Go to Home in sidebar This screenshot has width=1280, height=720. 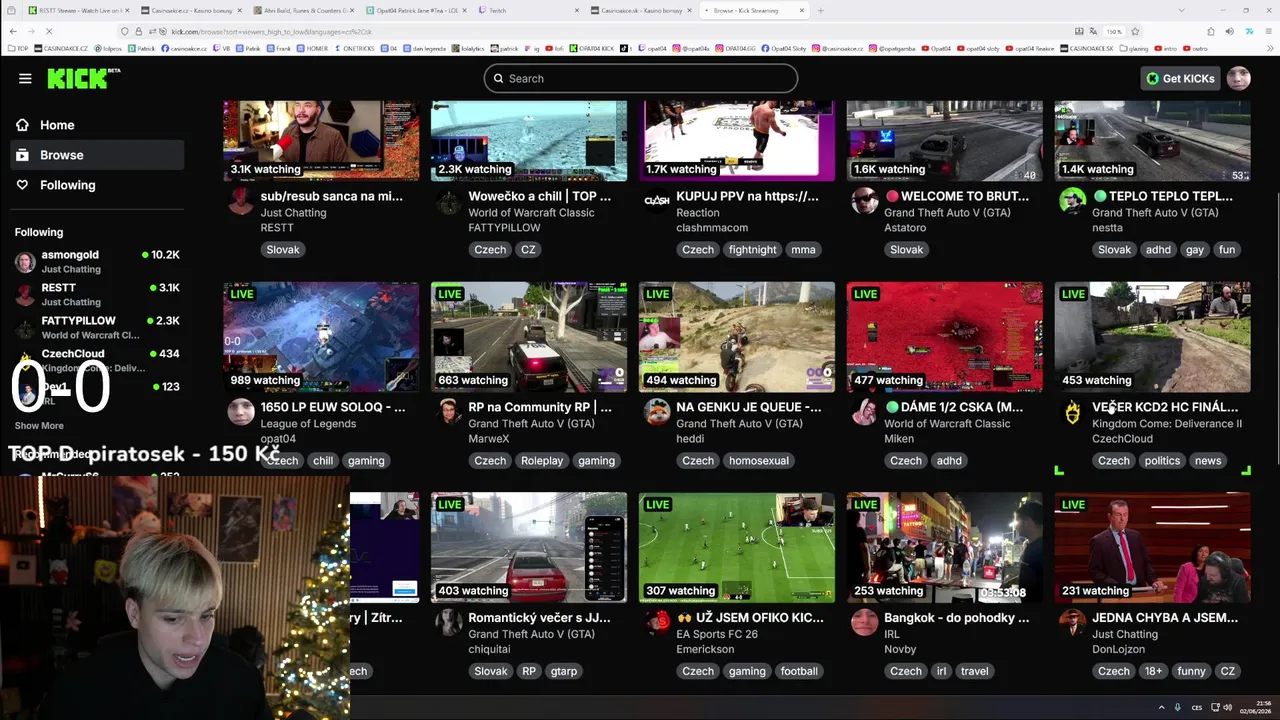[96, 125]
